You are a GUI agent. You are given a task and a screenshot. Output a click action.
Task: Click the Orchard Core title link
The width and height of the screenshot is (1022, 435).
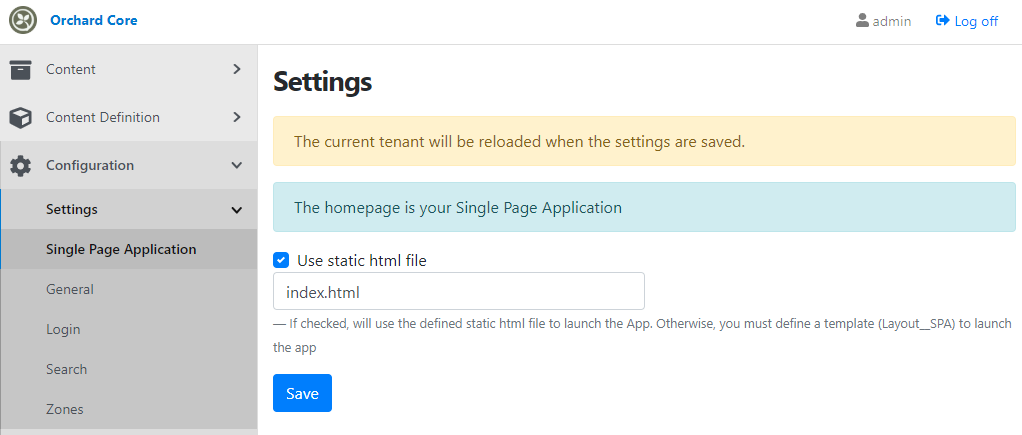pos(94,20)
